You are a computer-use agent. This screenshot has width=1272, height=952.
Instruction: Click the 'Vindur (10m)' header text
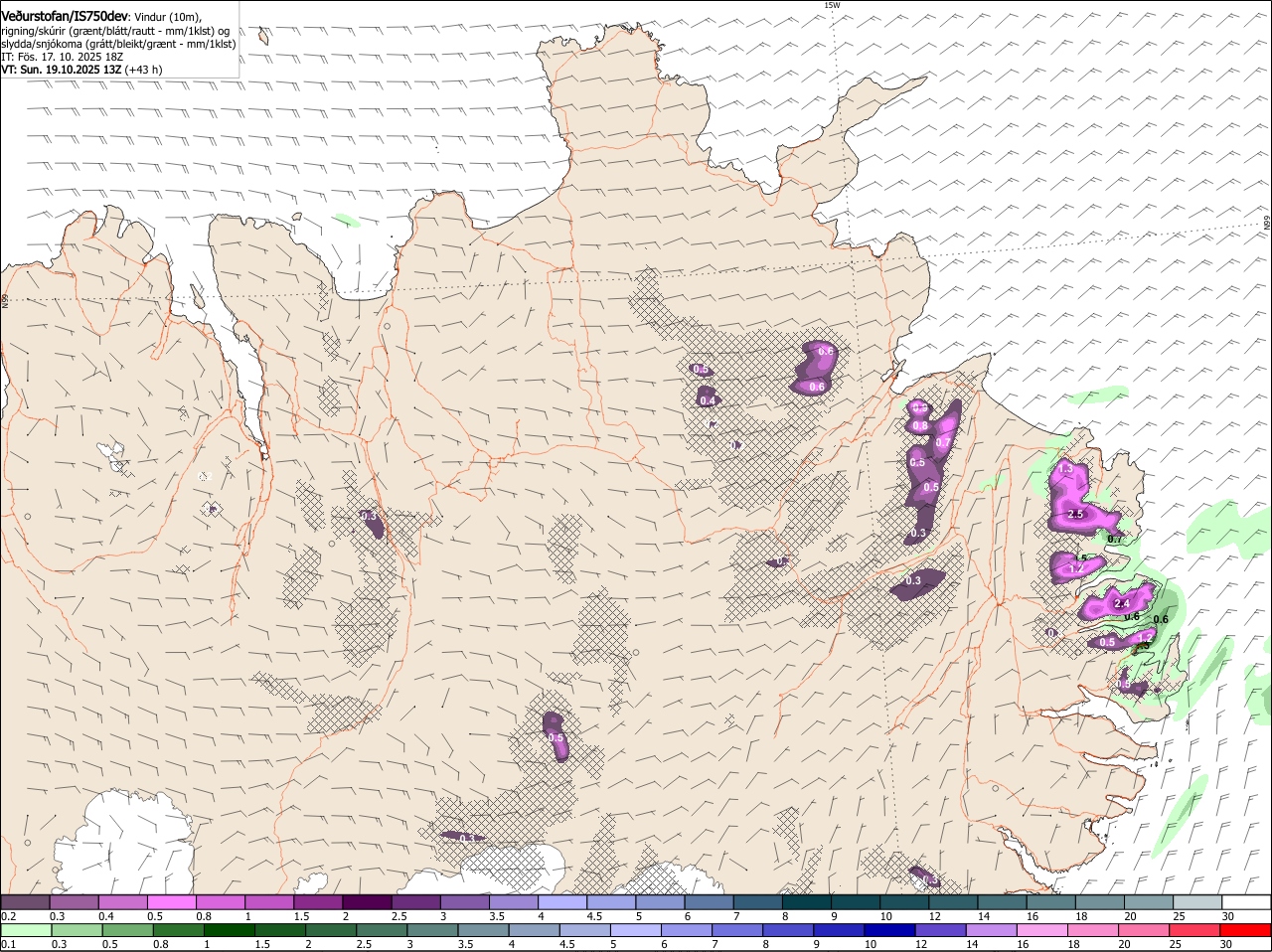tap(167, 16)
